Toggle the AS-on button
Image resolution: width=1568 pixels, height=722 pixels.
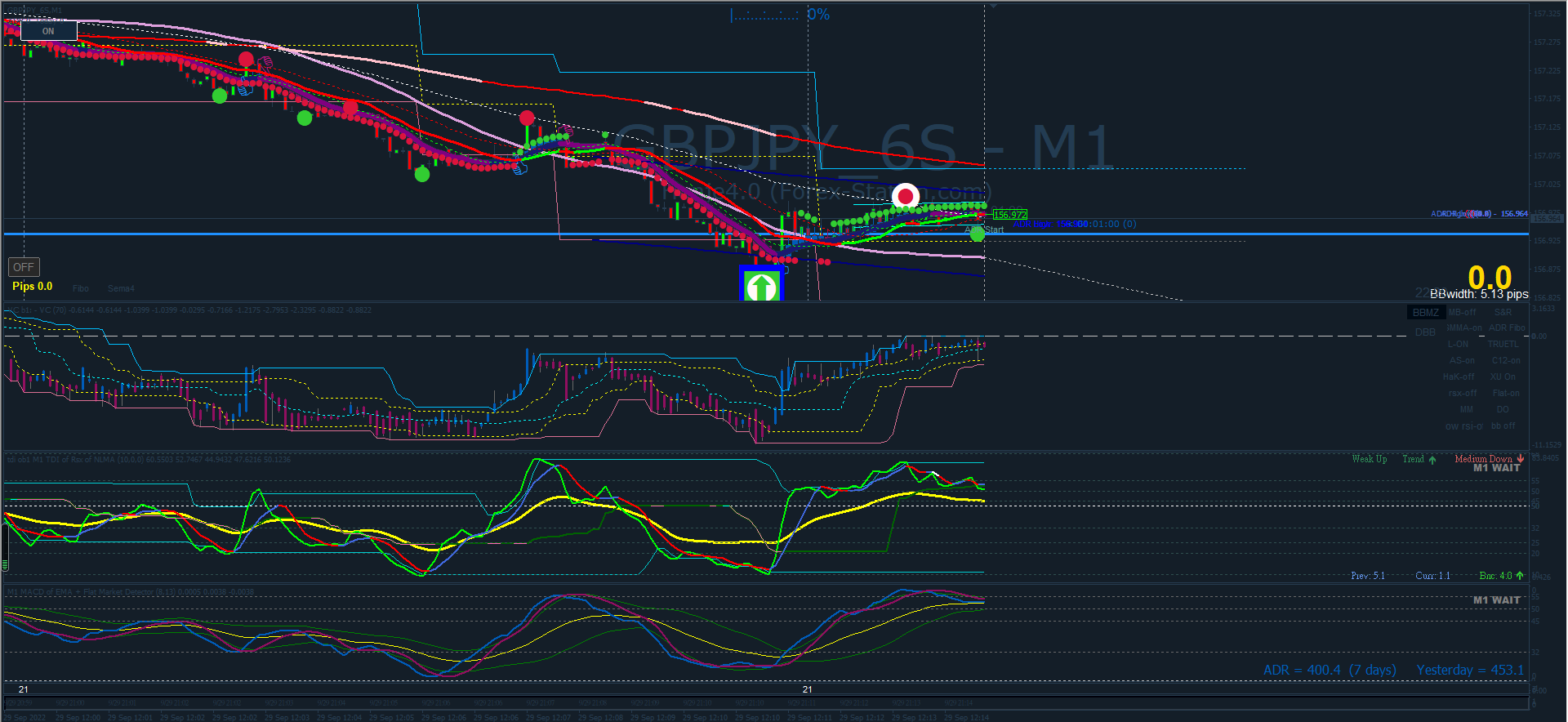click(x=1462, y=361)
